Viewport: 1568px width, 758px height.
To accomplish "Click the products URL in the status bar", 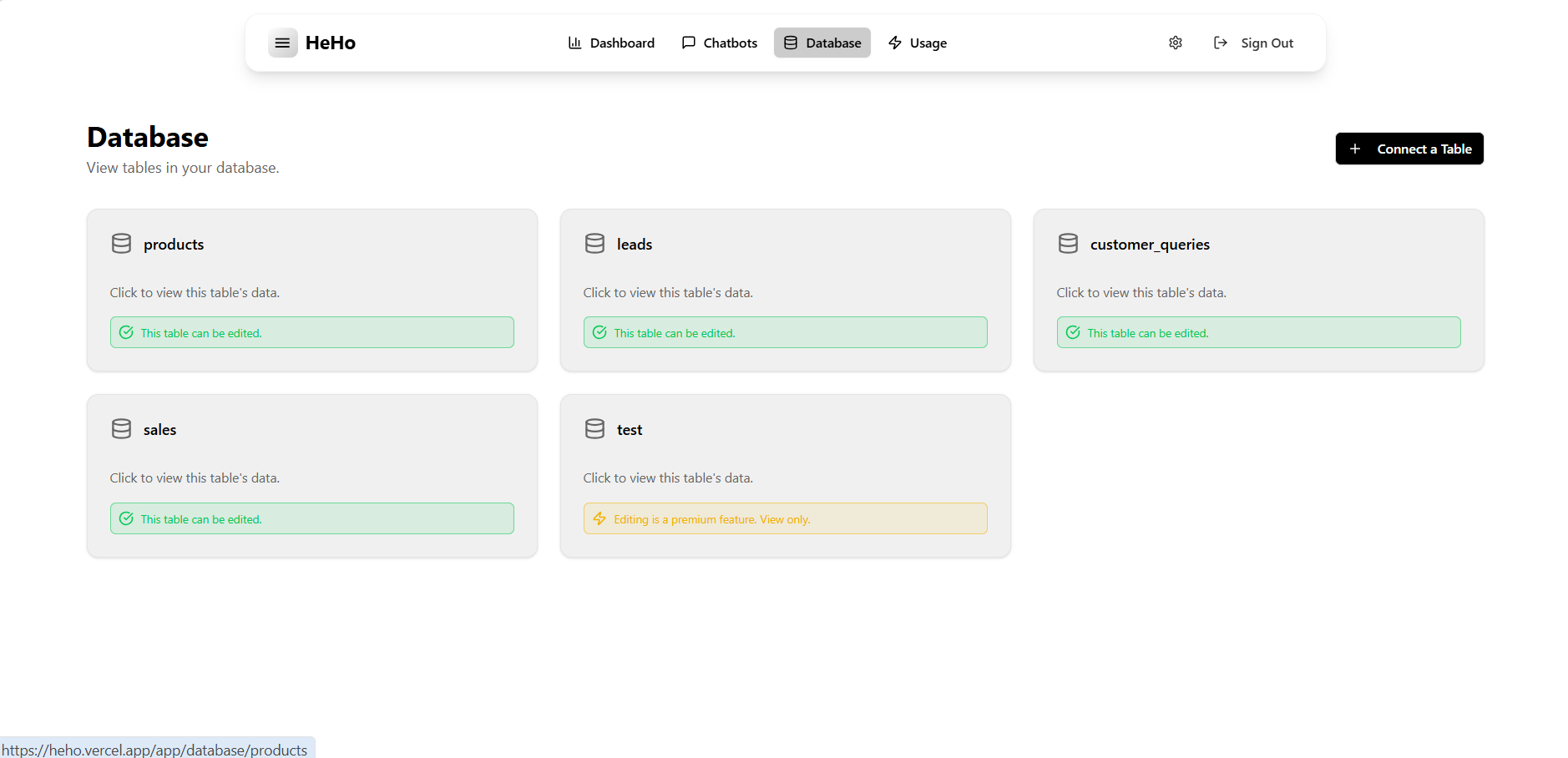I will 154,750.
